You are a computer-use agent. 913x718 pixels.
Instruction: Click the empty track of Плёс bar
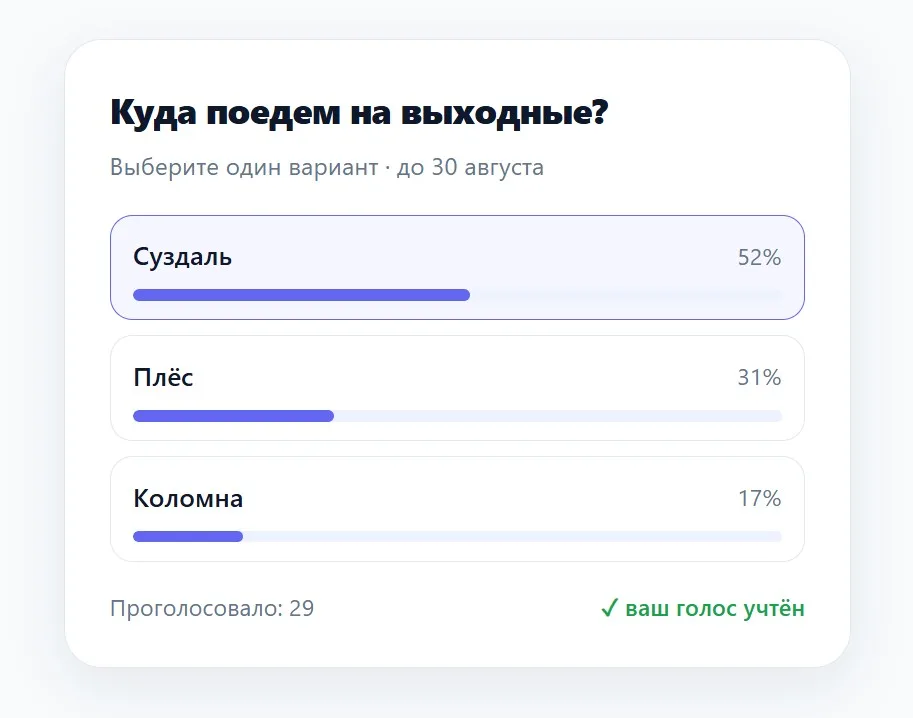pos(558,416)
